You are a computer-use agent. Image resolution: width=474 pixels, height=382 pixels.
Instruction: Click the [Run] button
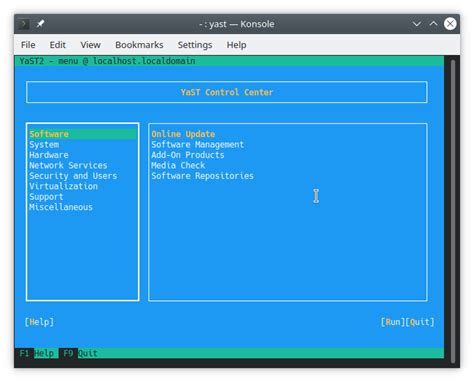click(x=393, y=322)
